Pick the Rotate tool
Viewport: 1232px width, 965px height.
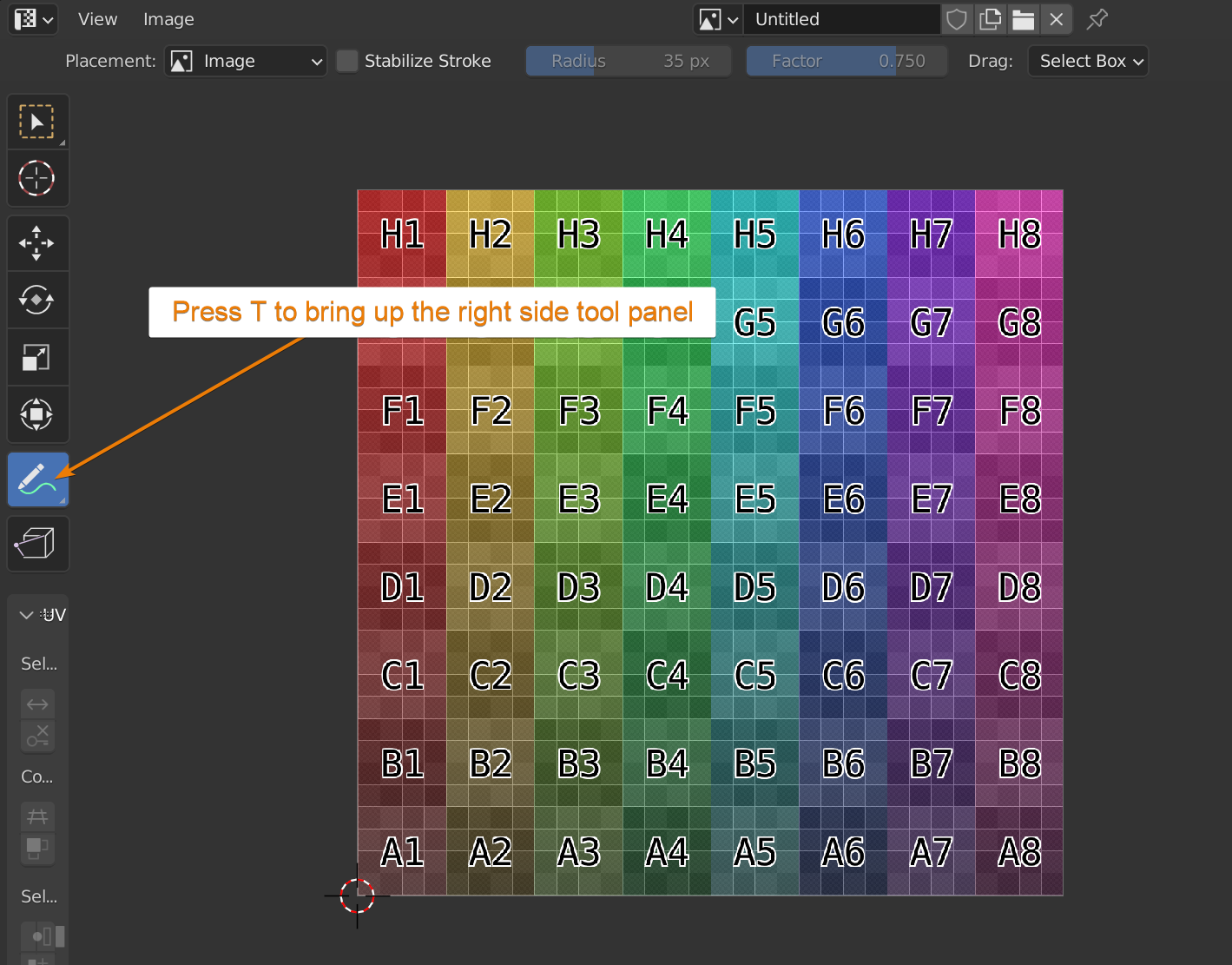point(36,301)
